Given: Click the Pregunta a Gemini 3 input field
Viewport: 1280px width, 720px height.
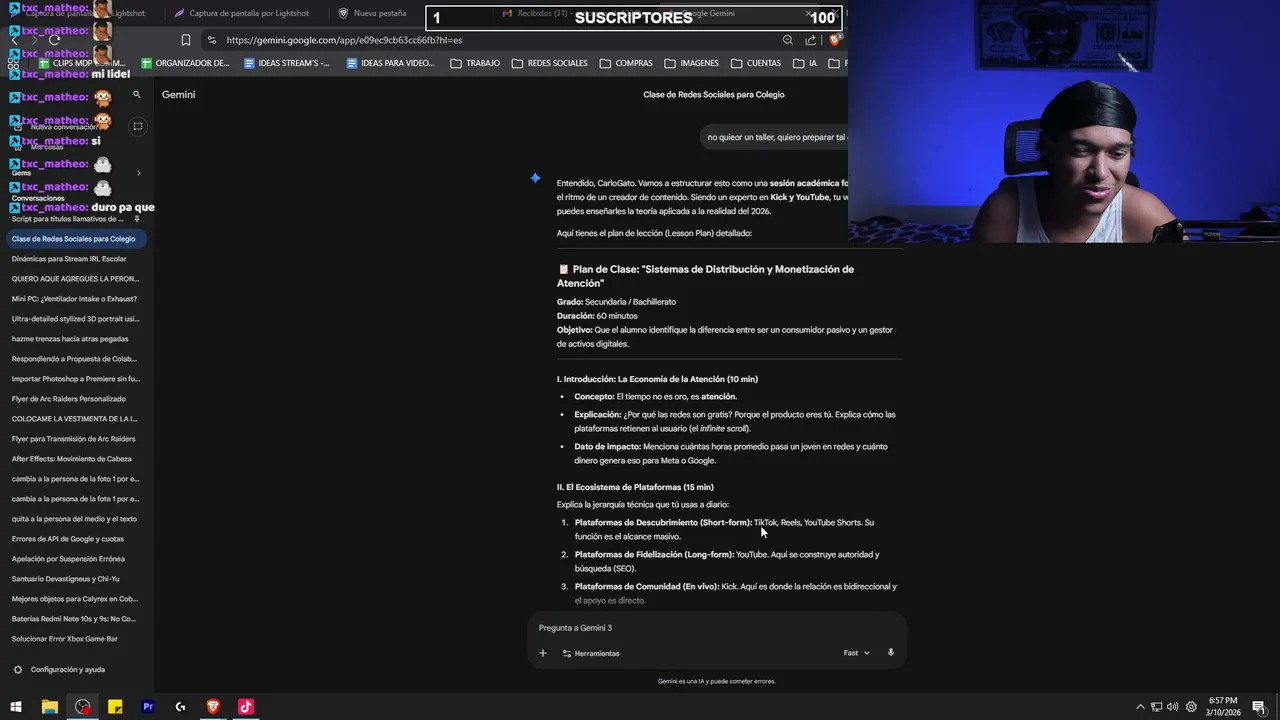Looking at the screenshot, I should (x=716, y=628).
